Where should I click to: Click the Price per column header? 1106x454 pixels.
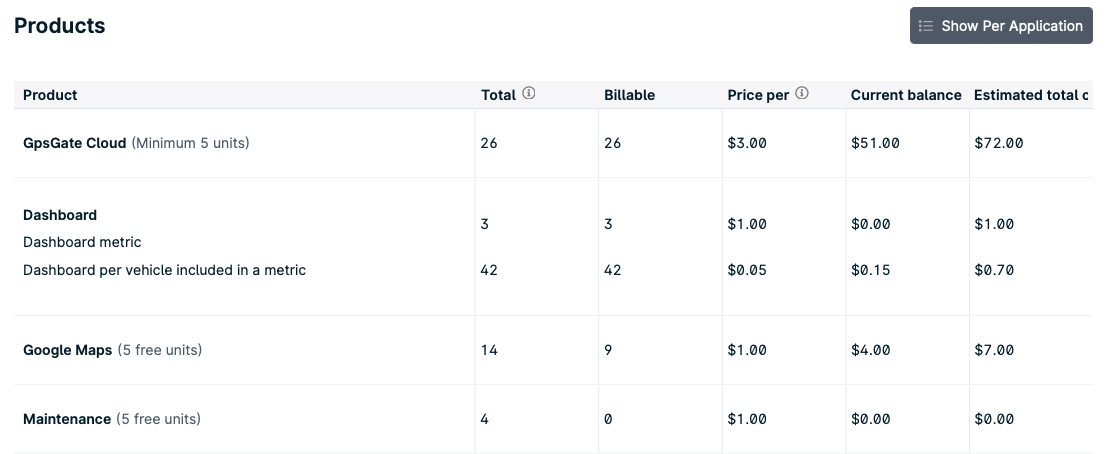758,95
